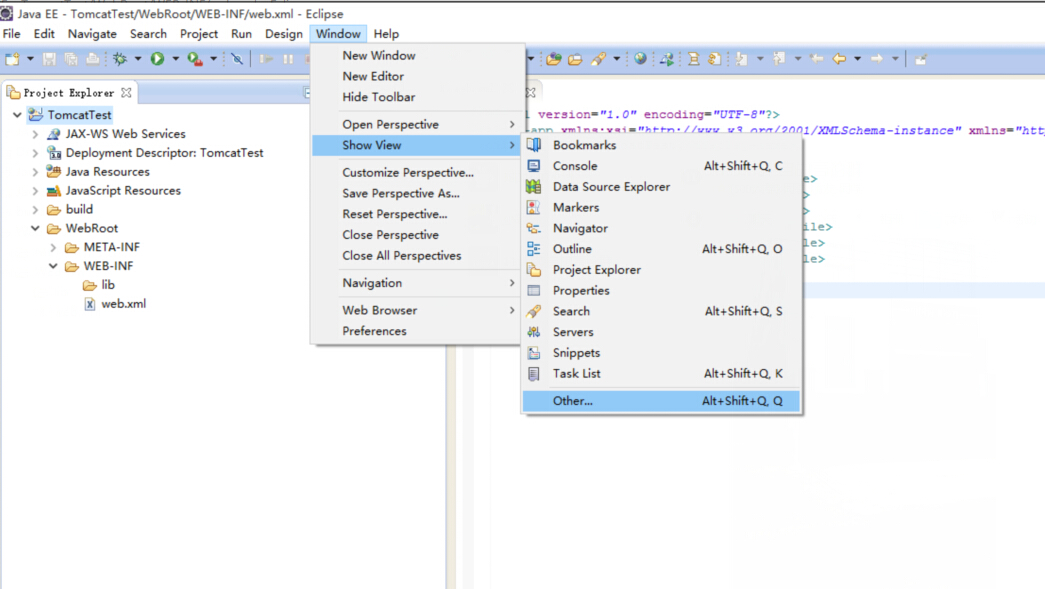The image size is (1045, 589).
Task: Open the Project menu
Action: [x=199, y=34]
